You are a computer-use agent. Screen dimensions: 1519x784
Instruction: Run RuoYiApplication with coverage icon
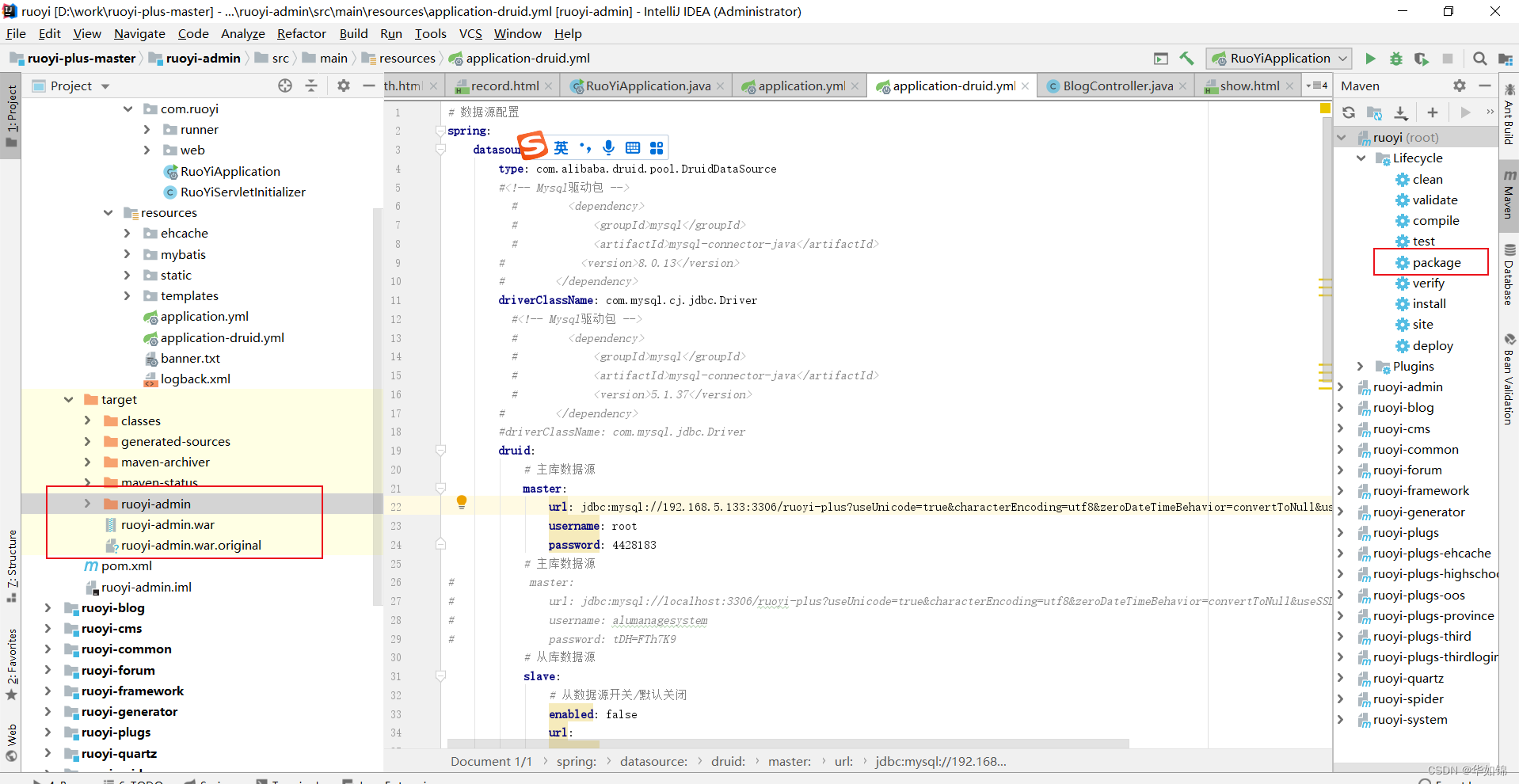click(1422, 58)
